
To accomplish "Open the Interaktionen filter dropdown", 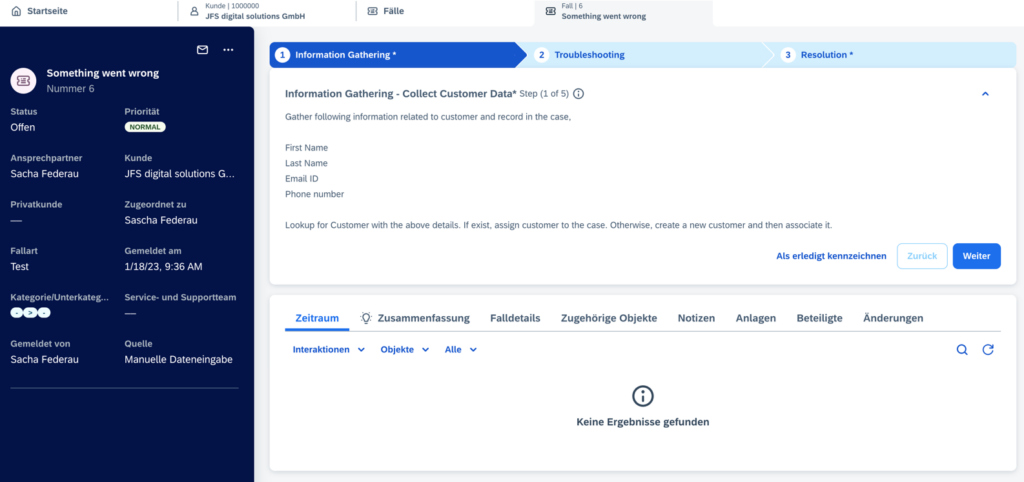I will [329, 350].
